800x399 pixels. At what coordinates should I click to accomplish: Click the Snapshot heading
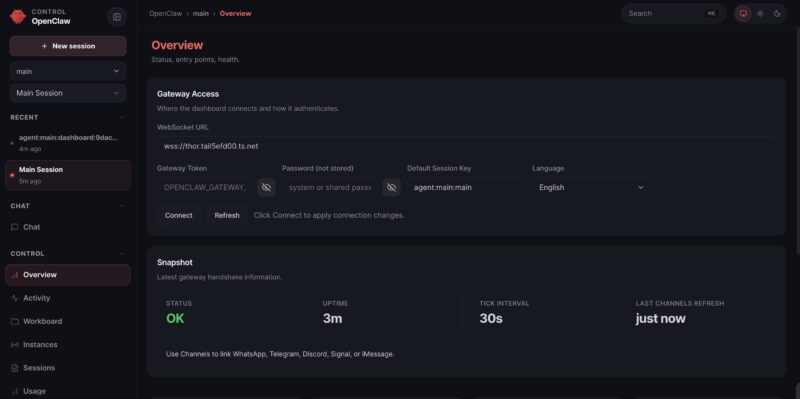click(174, 262)
